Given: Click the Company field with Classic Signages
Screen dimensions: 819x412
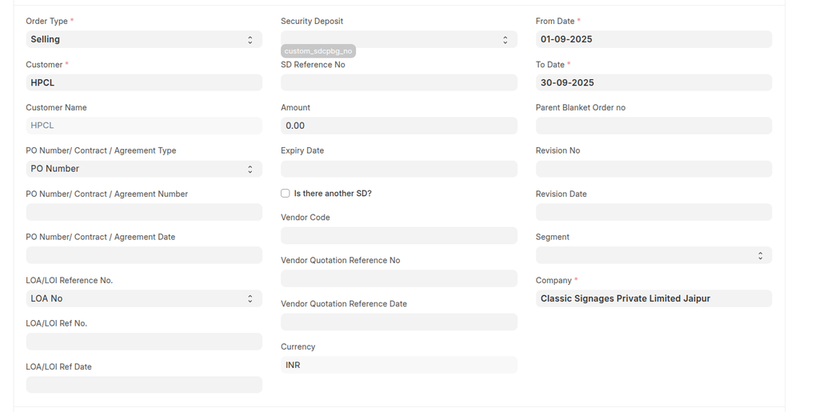Looking at the screenshot, I should (x=653, y=298).
